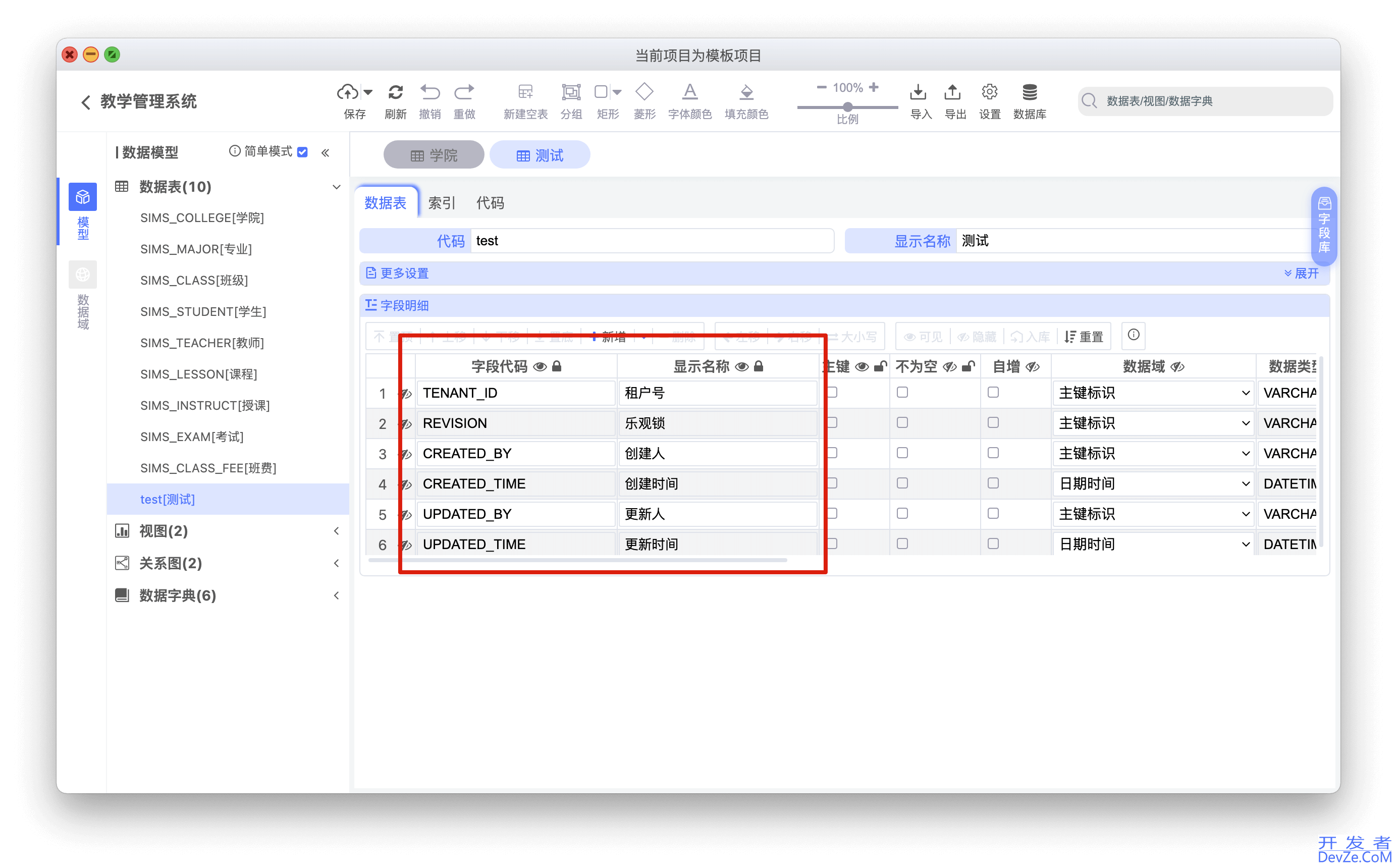The image size is (1397, 868).
Task: Create a new empty table (新建空表)
Action: [x=525, y=92]
